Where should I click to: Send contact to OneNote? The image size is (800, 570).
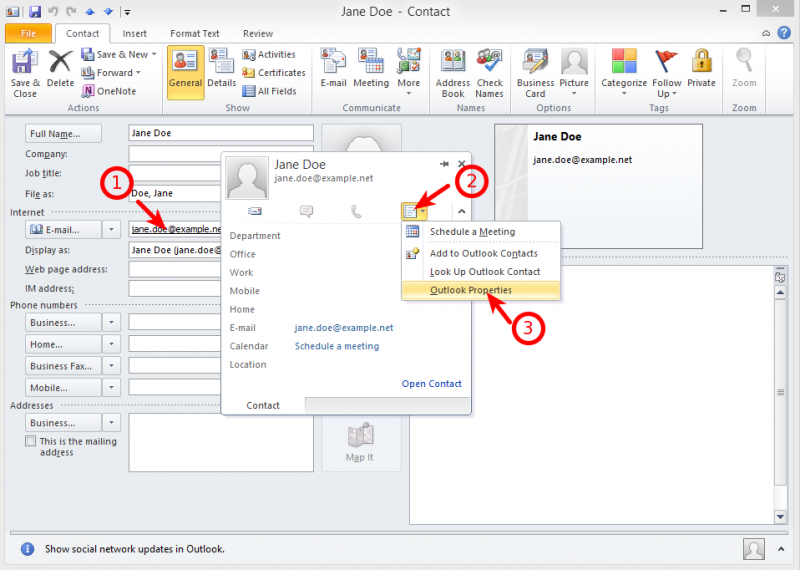(109, 91)
